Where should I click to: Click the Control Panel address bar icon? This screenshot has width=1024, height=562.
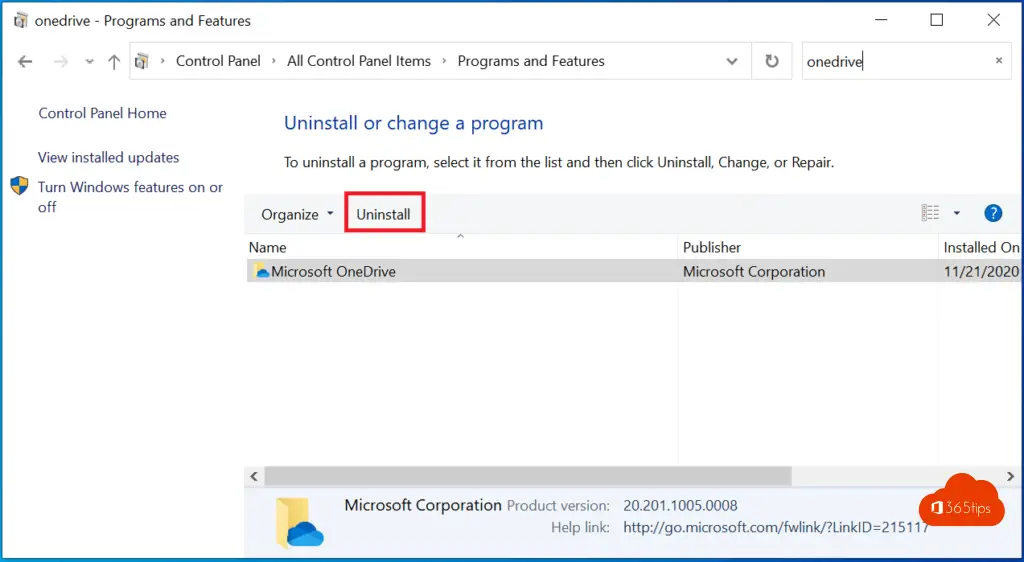click(x=142, y=61)
